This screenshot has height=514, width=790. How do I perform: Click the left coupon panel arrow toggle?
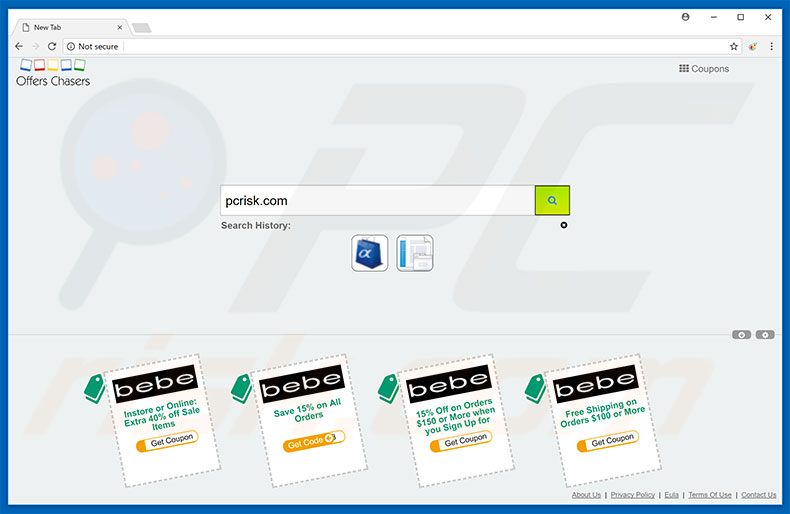(x=741, y=335)
